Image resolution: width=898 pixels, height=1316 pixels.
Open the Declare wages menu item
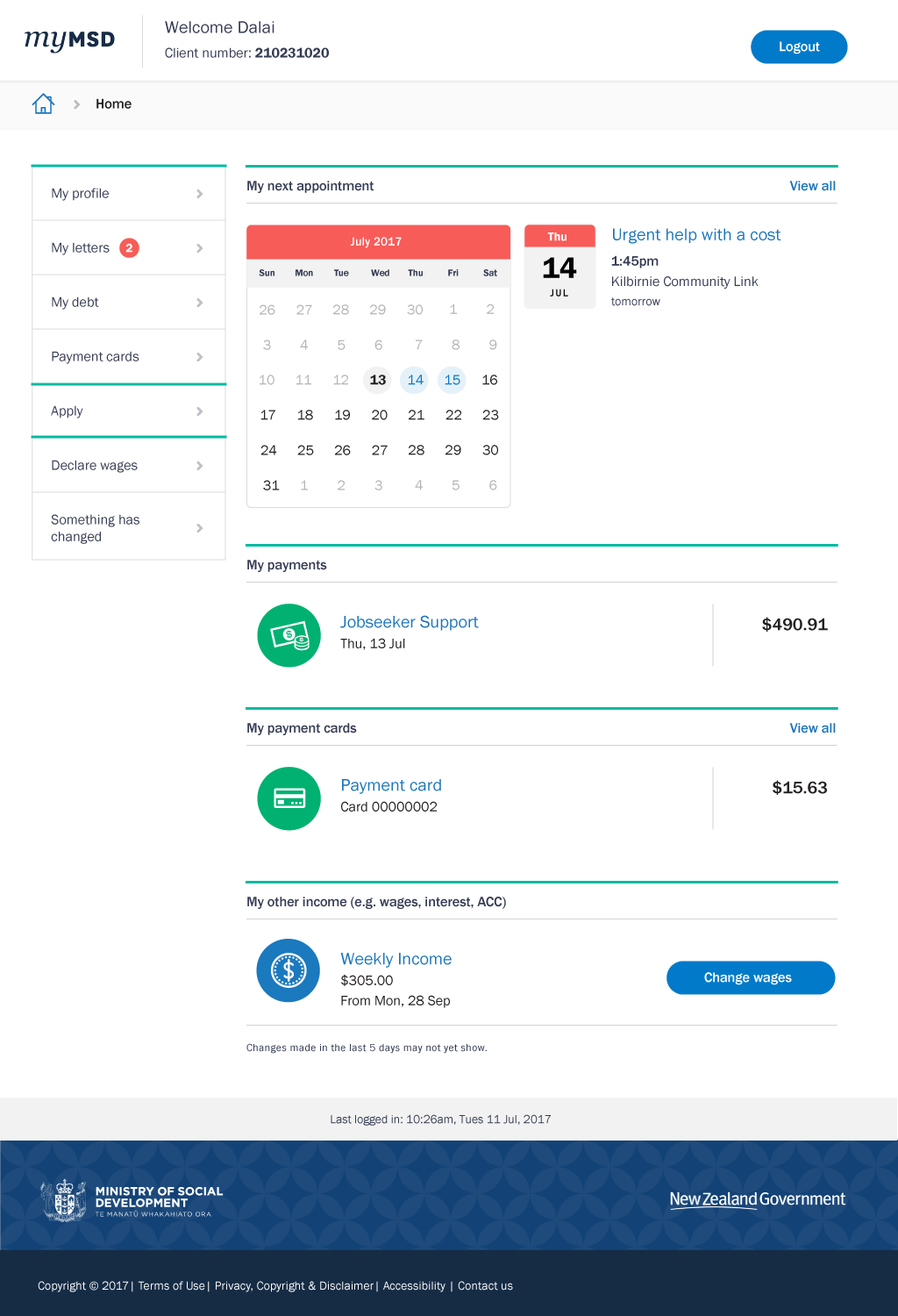pyautogui.click(x=95, y=465)
